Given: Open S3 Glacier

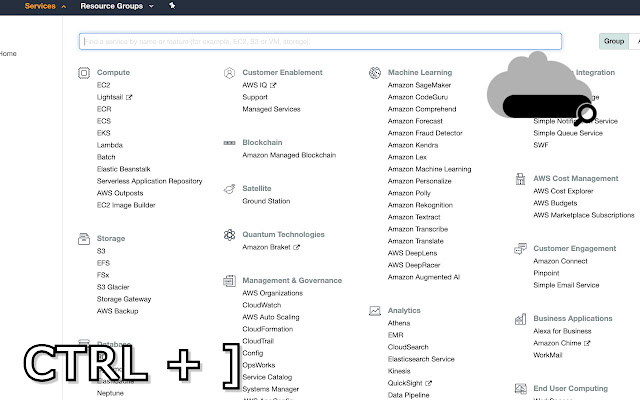Looking at the screenshot, I should 113,287.
